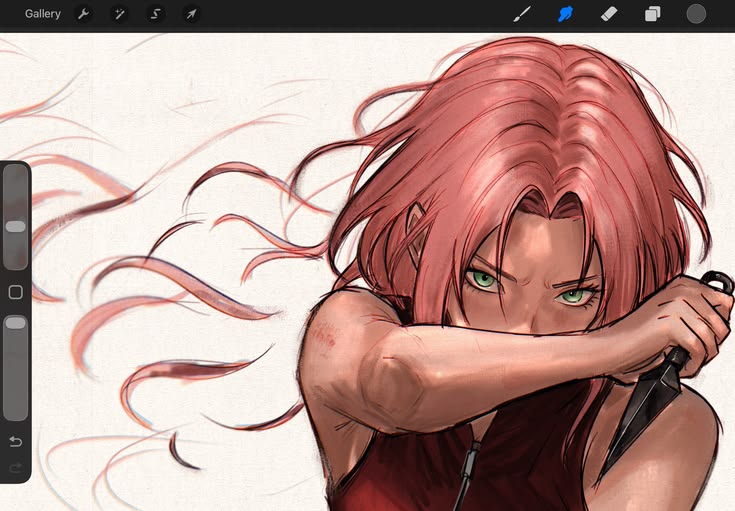Image resolution: width=735 pixels, height=511 pixels.
Task: Open the Layers panel
Action: tap(652, 14)
